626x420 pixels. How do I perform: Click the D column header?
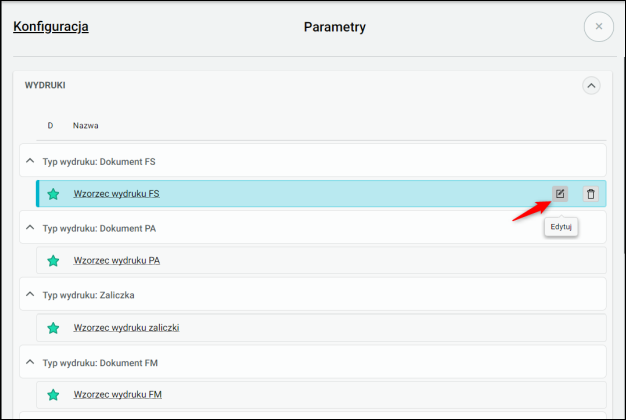[50, 126]
